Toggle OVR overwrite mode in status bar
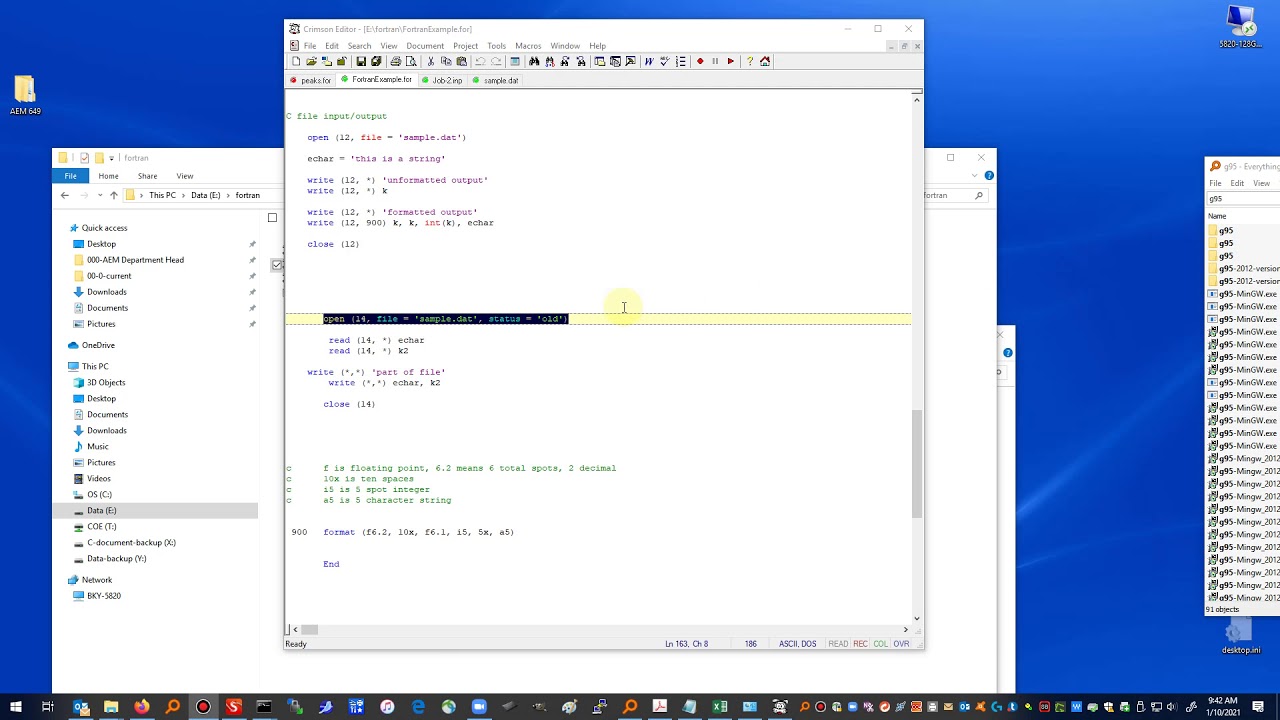Image resolution: width=1280 pixels, height=720 pixels. tap(901, 644)
